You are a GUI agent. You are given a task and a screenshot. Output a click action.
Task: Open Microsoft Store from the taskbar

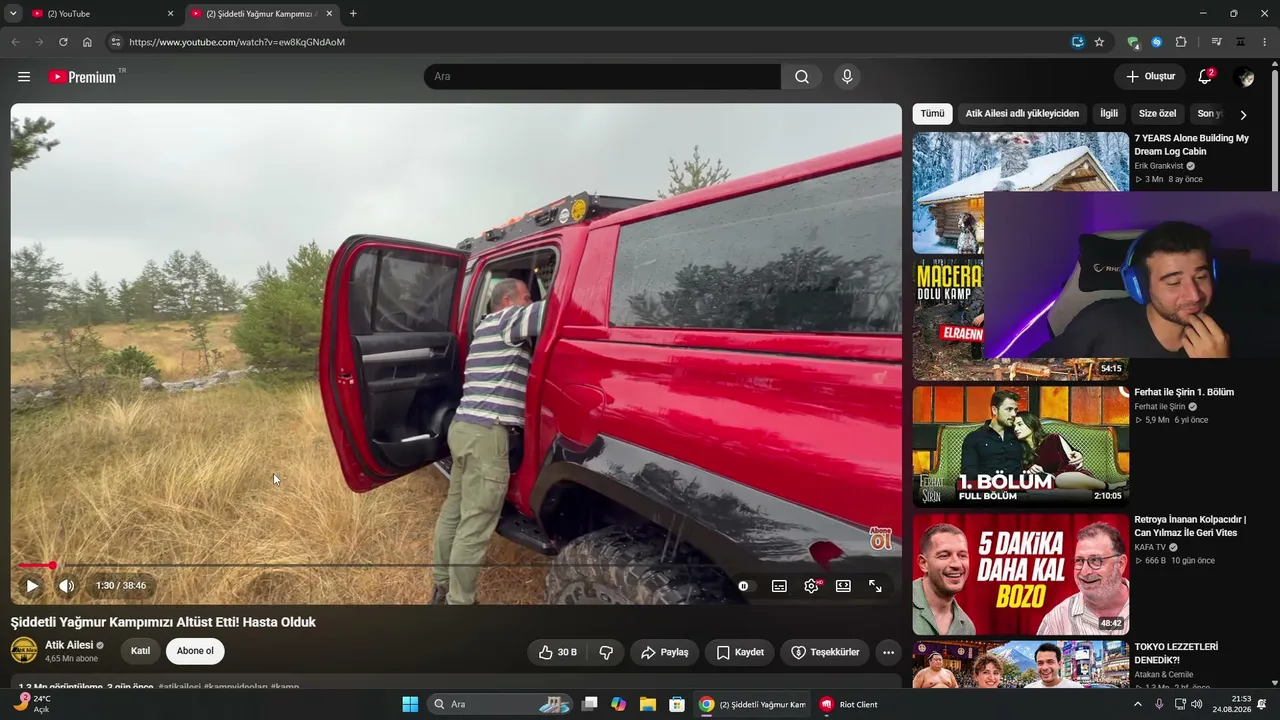[x=676, y=704]
